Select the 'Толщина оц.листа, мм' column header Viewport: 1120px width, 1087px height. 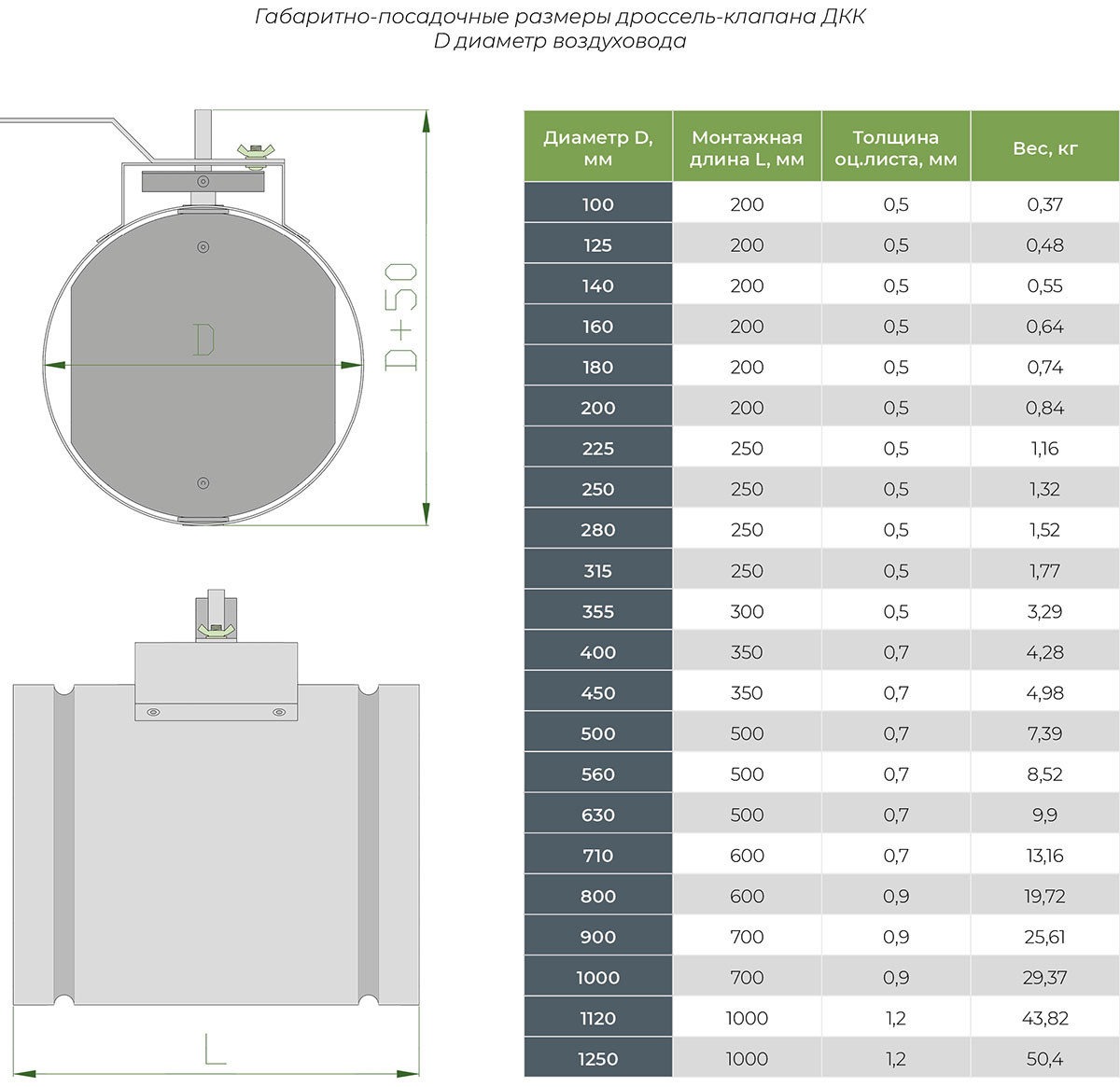coord(895,147)
